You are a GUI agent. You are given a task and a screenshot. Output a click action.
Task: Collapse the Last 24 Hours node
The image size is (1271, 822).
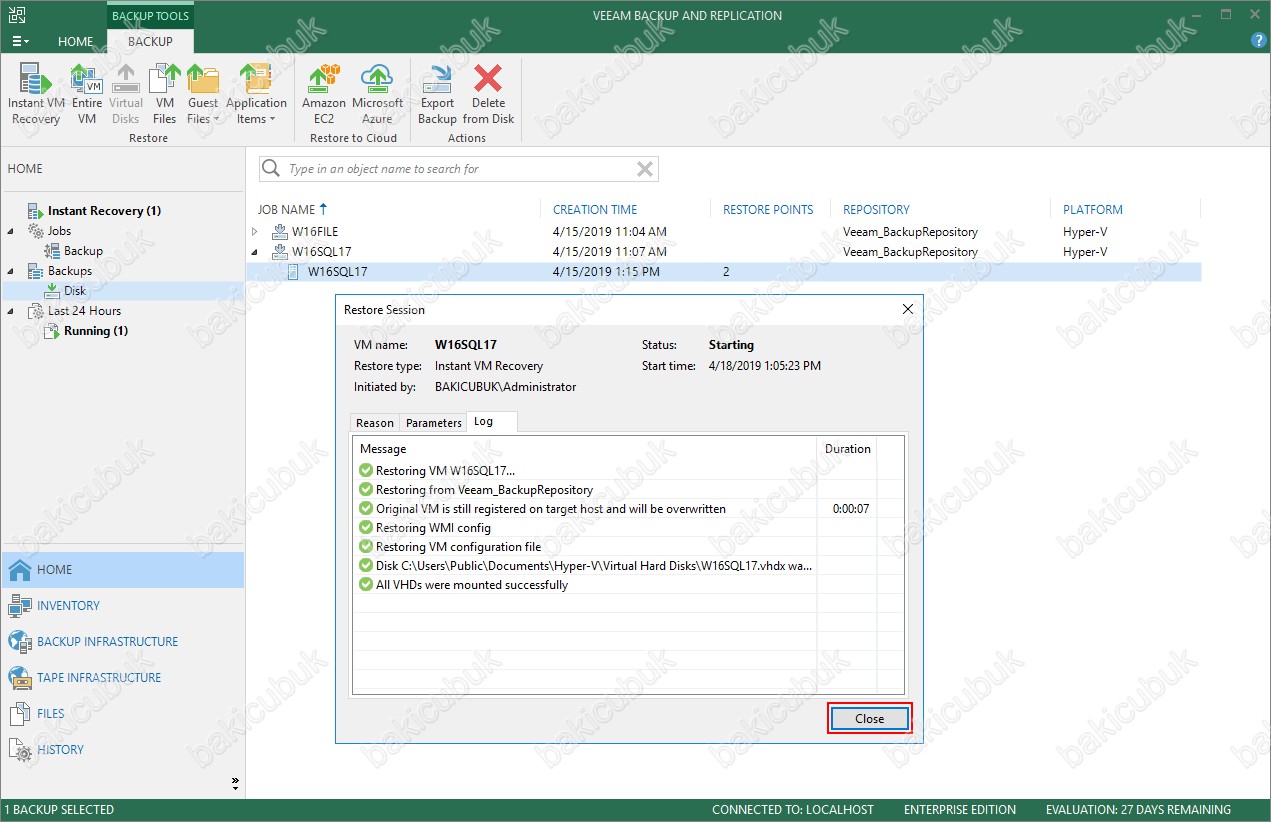[11, 311]
